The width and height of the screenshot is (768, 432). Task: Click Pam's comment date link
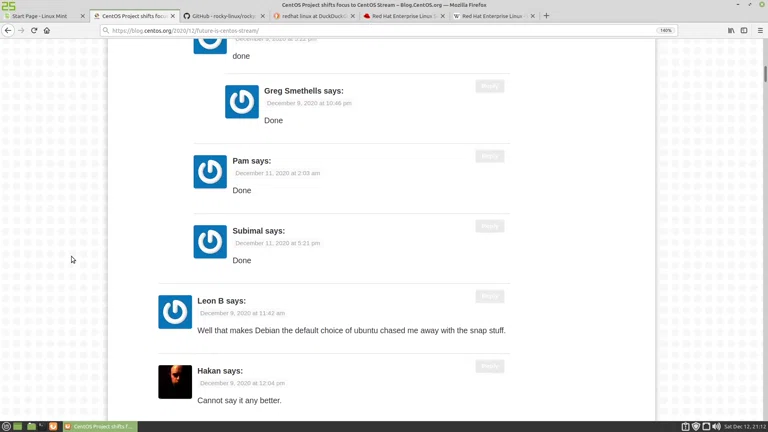coord(277,173)
